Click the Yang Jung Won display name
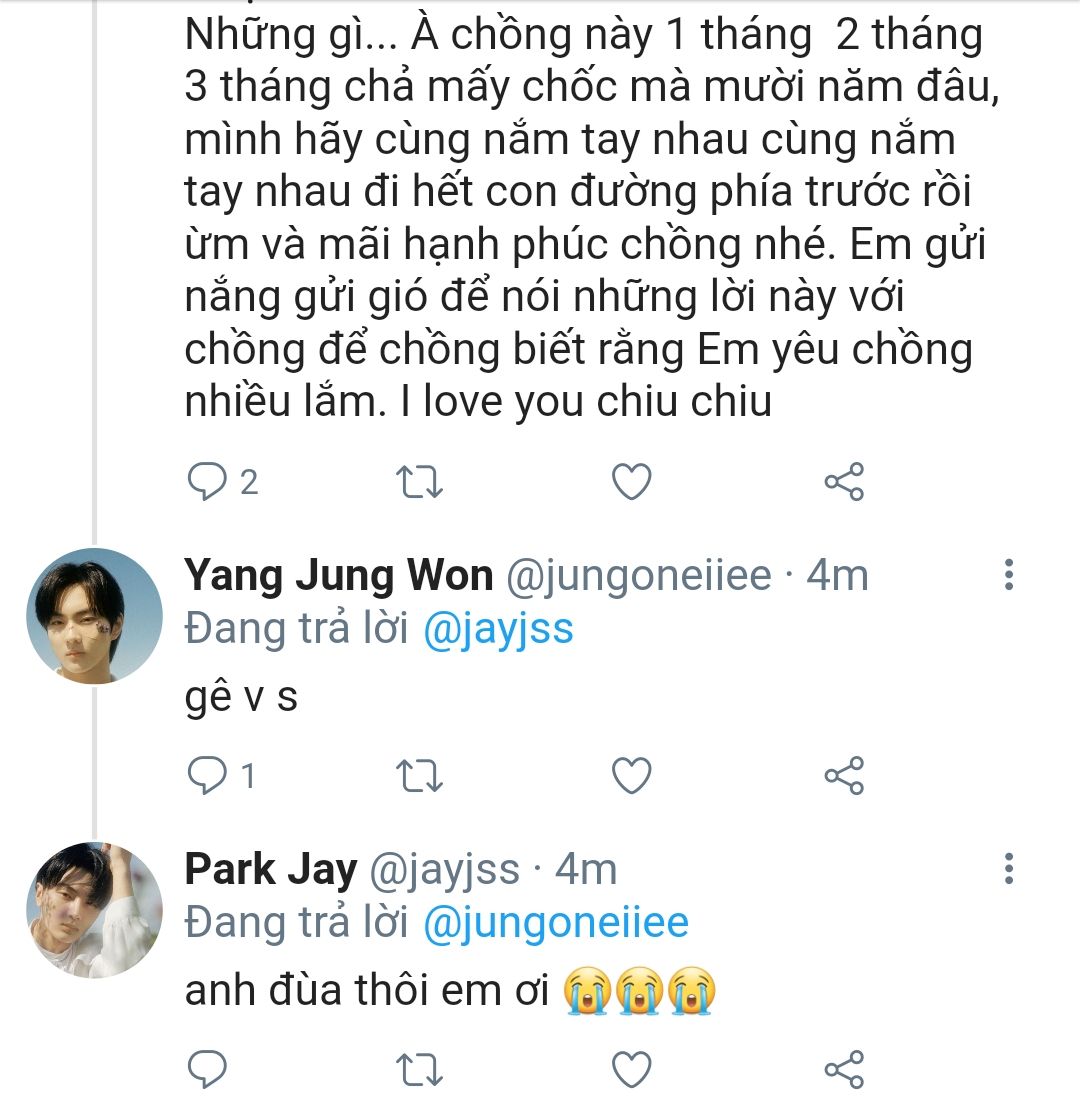The height and width of the screenshot is (1111, 1080). tap(339, 576)
